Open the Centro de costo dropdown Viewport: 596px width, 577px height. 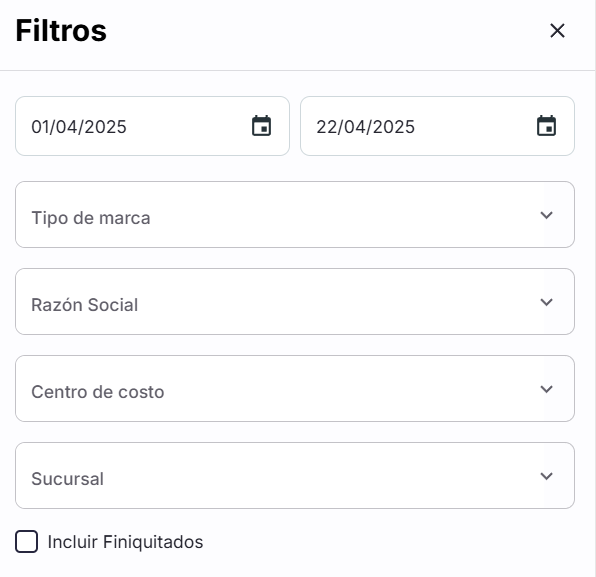(x=295, y=388)
